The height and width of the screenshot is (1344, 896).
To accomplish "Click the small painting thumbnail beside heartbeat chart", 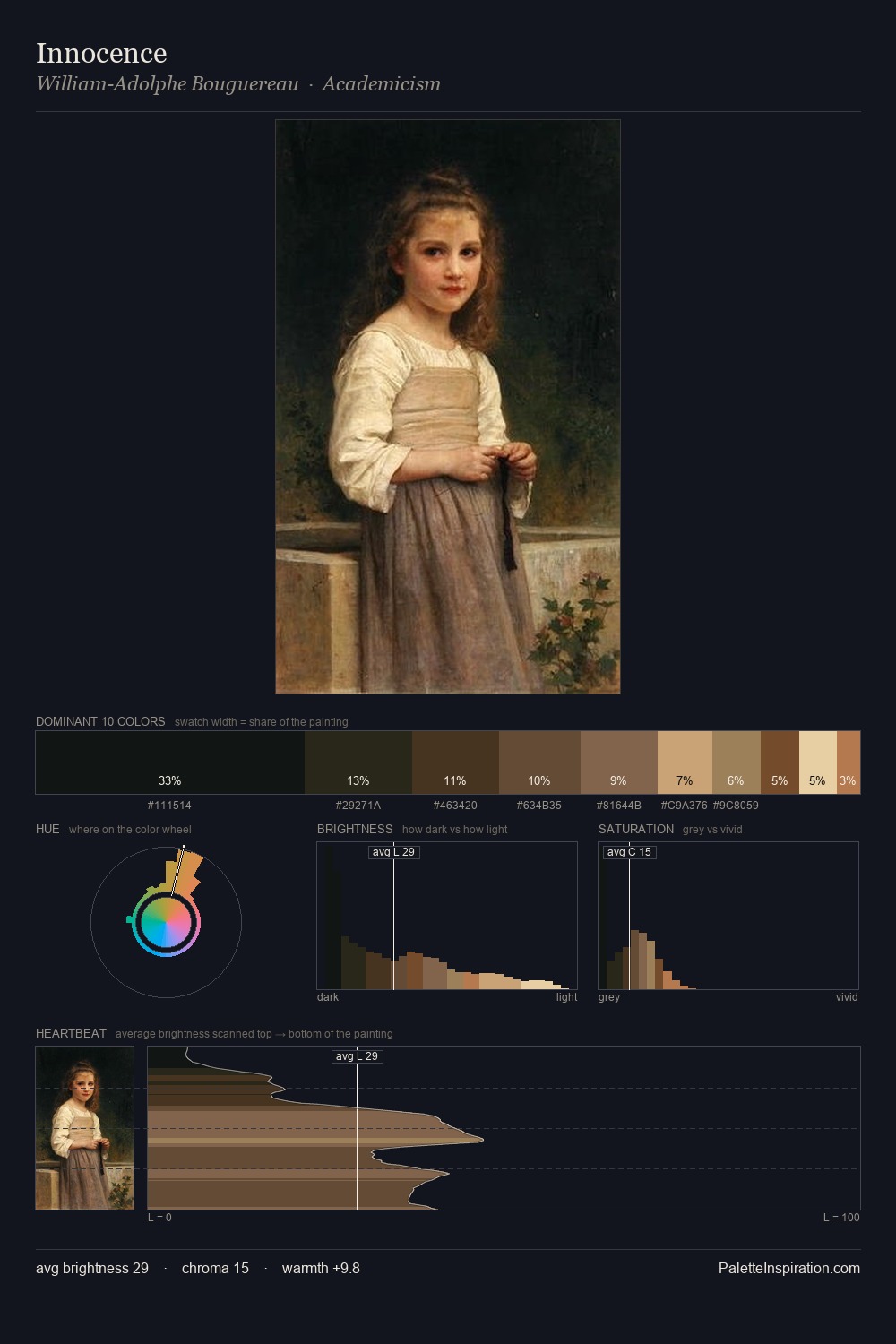I will click(84, 1128).
